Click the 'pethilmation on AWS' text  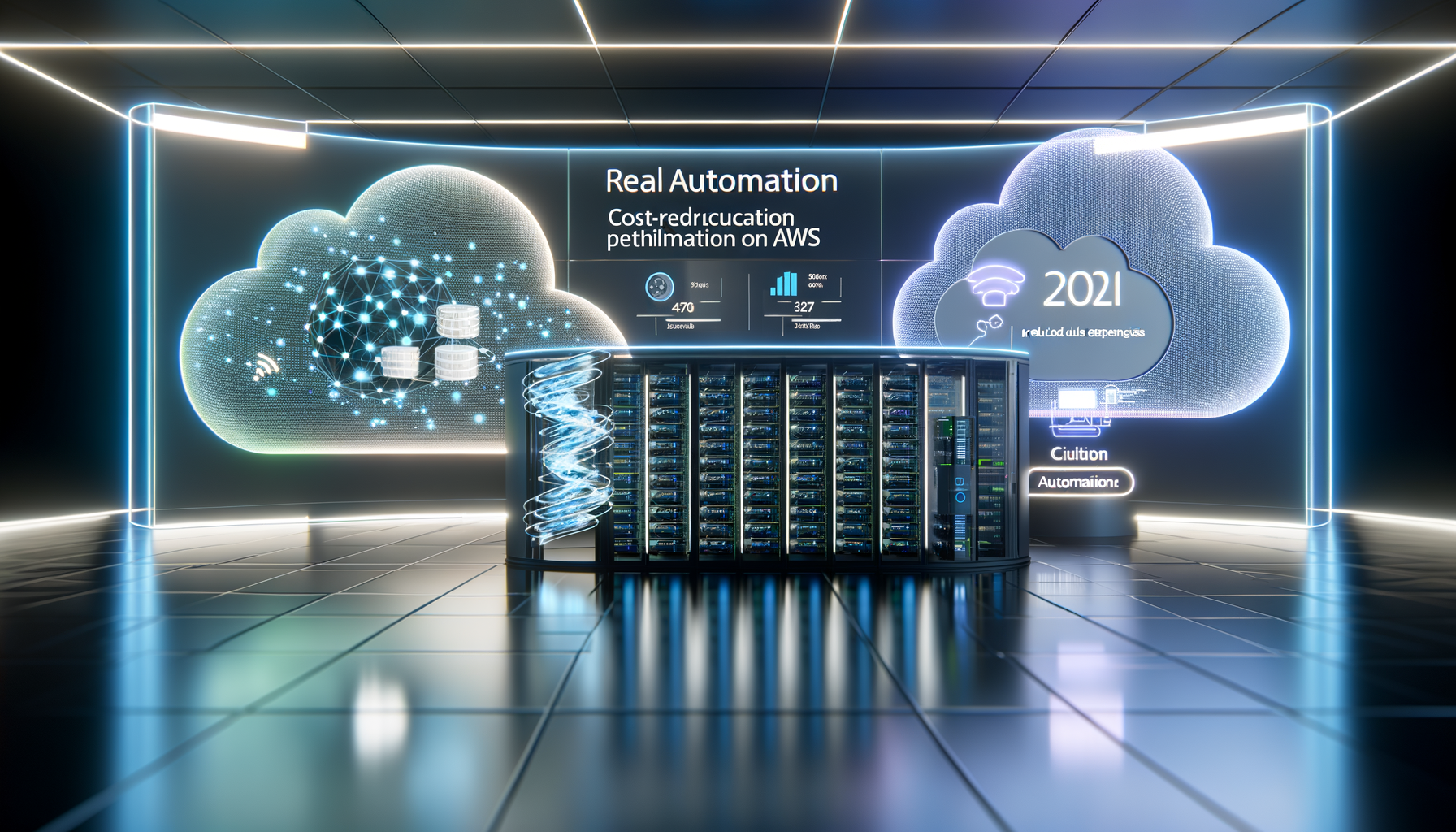tap(713, 239)
